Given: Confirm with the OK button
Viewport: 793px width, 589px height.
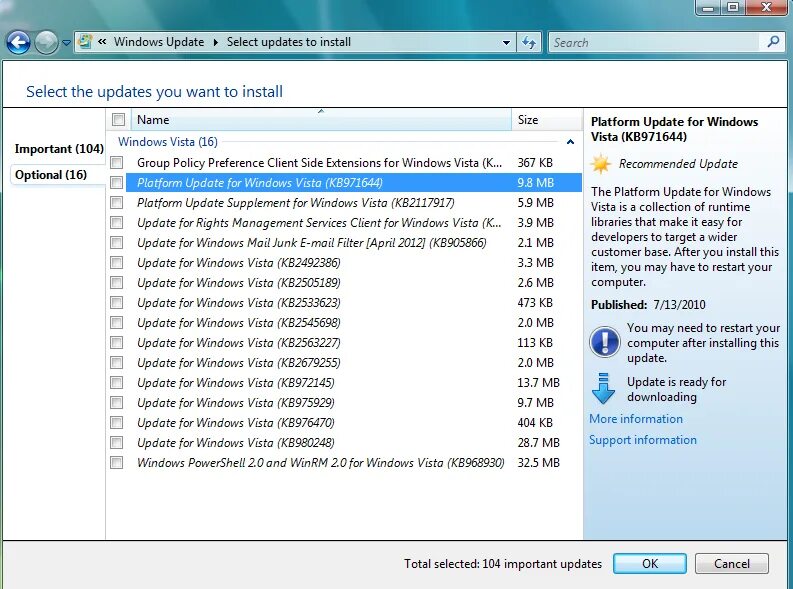Looking at the screenshot, I should click(650, 563).
